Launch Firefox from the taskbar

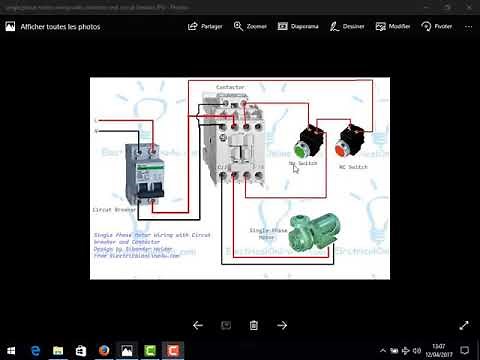[104, 351]
